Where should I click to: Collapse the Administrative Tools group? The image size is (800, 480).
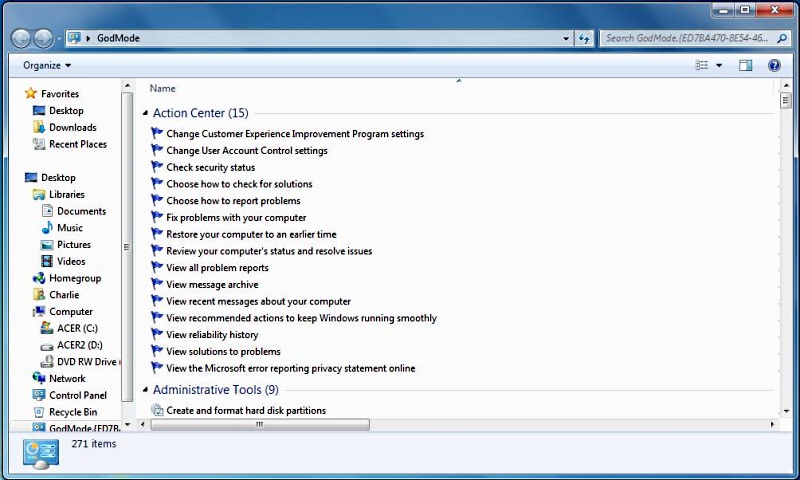point(146,390)
